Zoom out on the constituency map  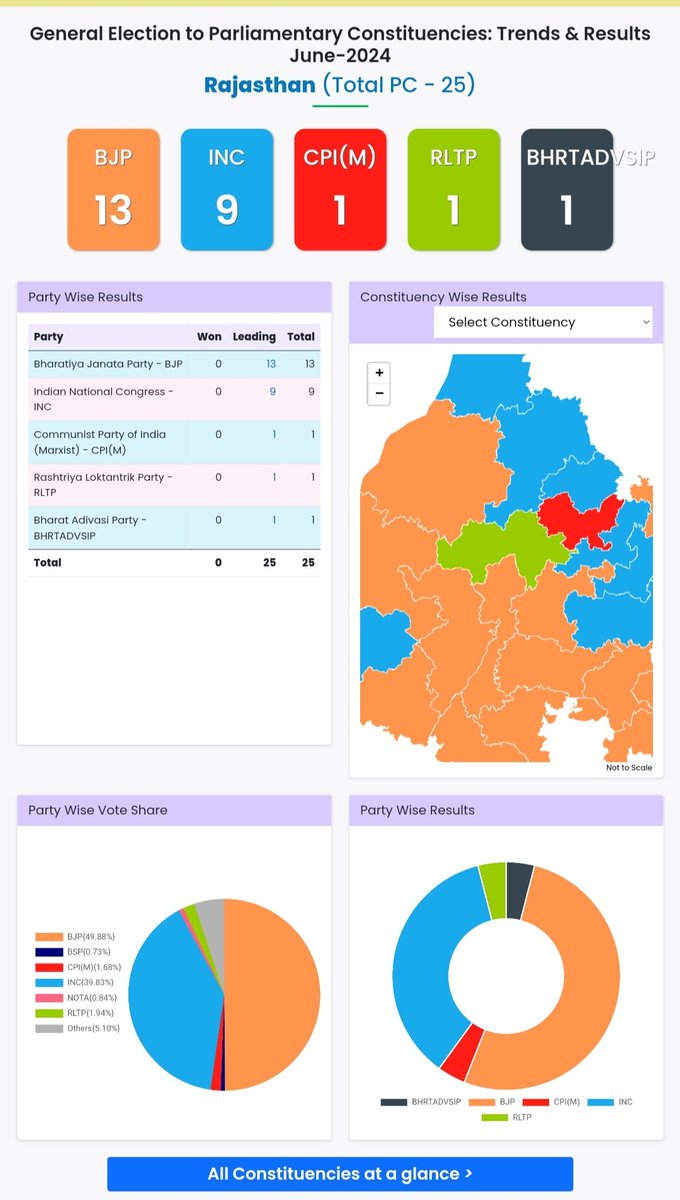pyautogui.click(x=379, y=394)
